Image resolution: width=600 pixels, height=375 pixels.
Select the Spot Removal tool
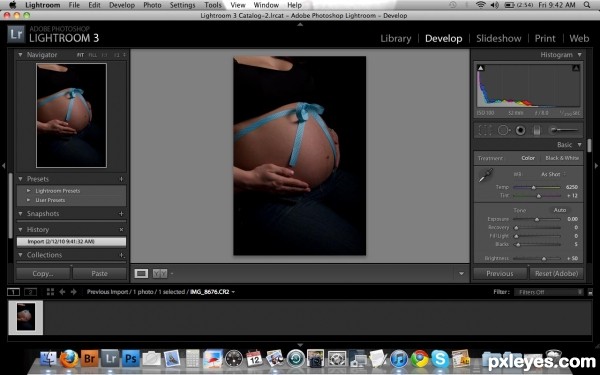point(503,130)
